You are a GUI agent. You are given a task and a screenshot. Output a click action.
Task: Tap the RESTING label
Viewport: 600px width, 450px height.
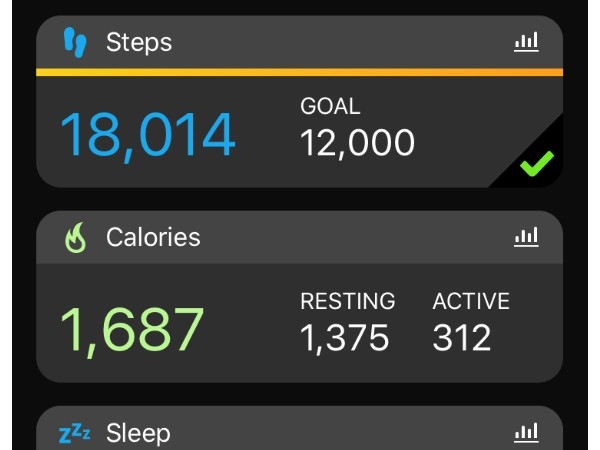tap(347, 301)
